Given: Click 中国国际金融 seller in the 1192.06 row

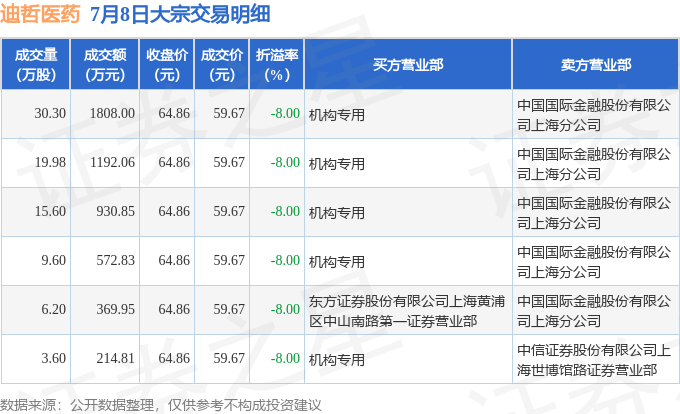Looking at the screenshot, I should (594, 164).
